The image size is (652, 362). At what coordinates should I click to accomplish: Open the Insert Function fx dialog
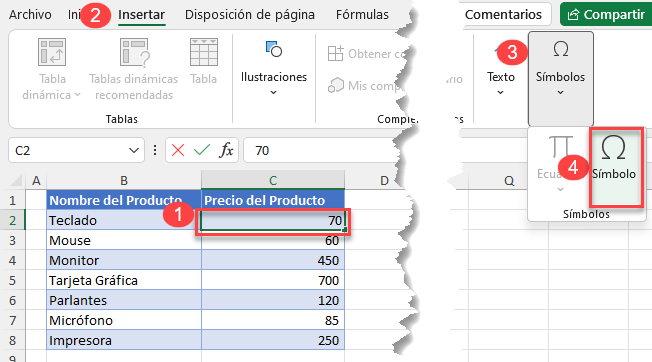226,150
